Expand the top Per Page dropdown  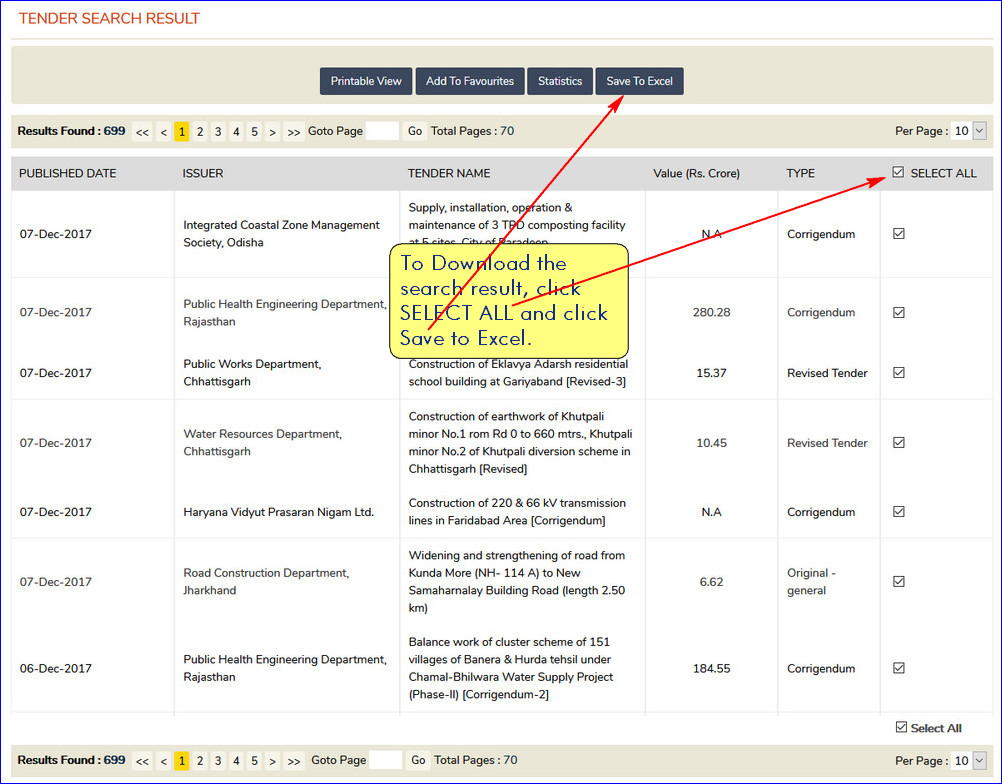(968, 131)
